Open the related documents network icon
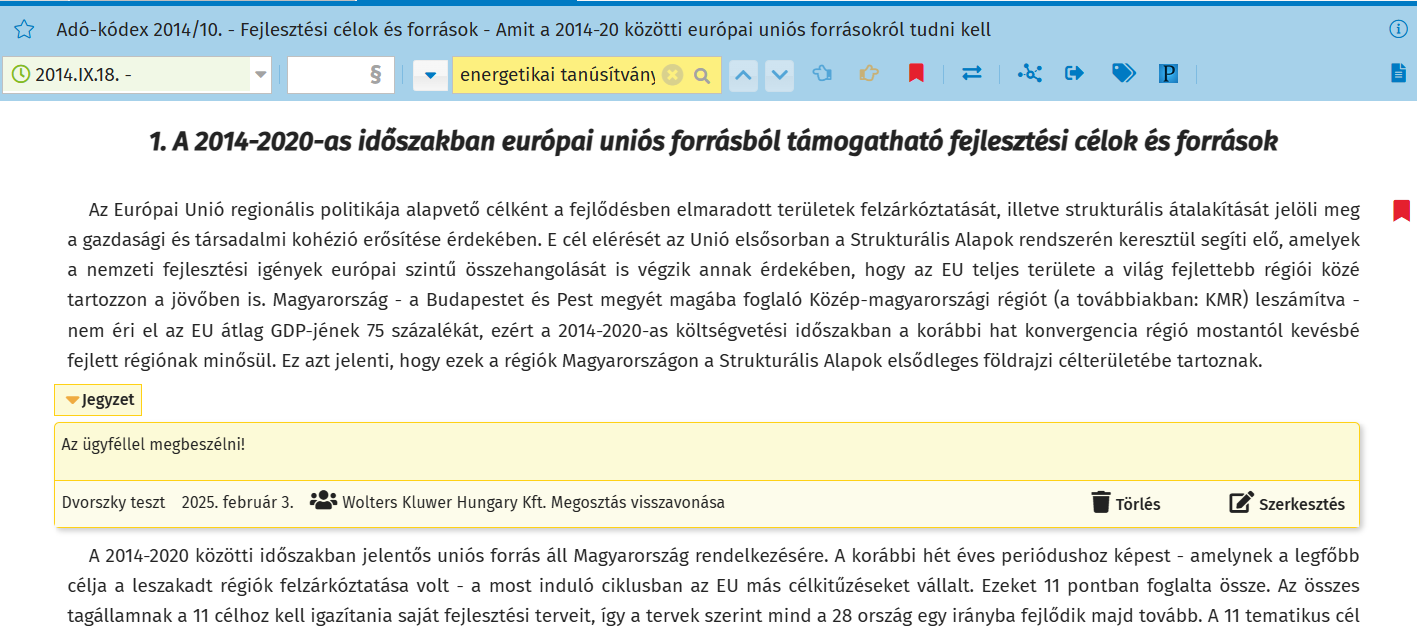1417x628 pixels. point(1029,74)
